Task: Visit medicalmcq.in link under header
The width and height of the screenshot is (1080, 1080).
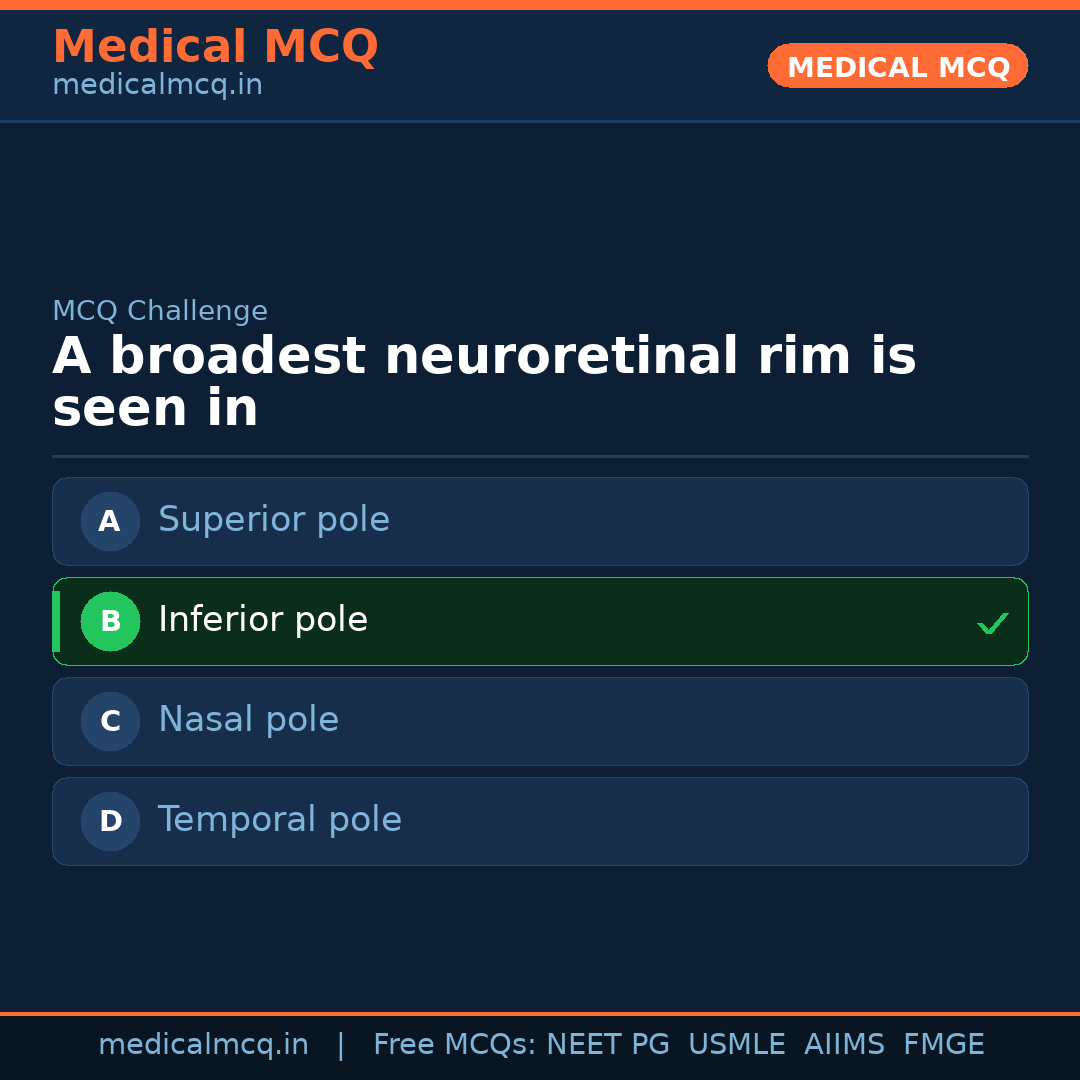Action: 157,86
